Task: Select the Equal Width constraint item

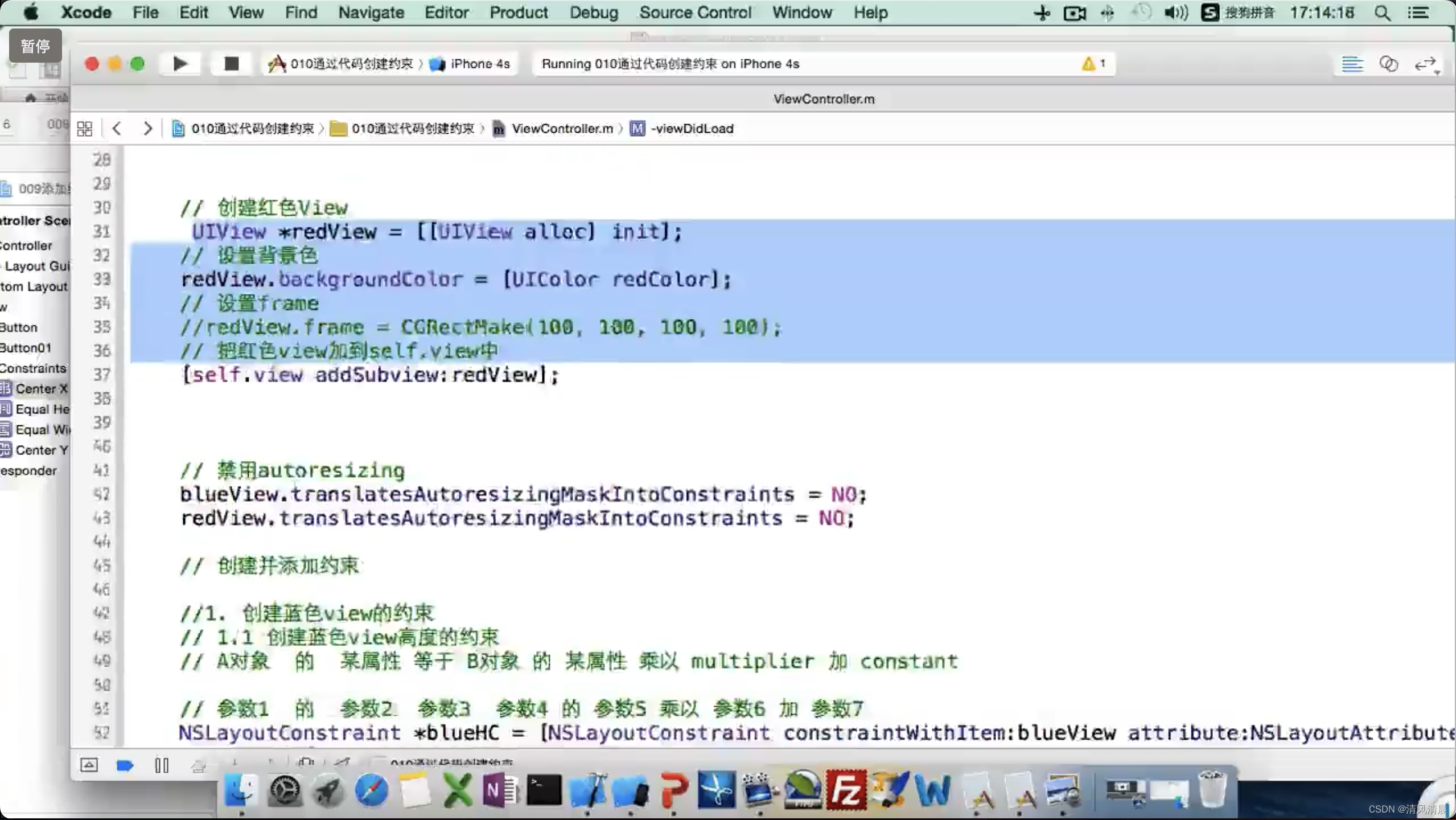Action: [x=41, y=430]
